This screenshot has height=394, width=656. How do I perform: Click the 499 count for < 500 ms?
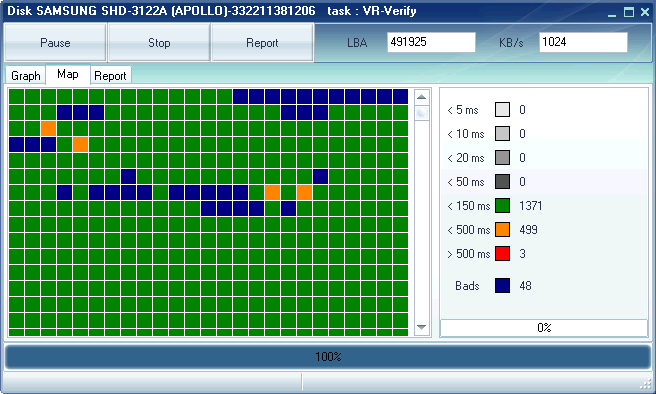[x=528, y=230]
